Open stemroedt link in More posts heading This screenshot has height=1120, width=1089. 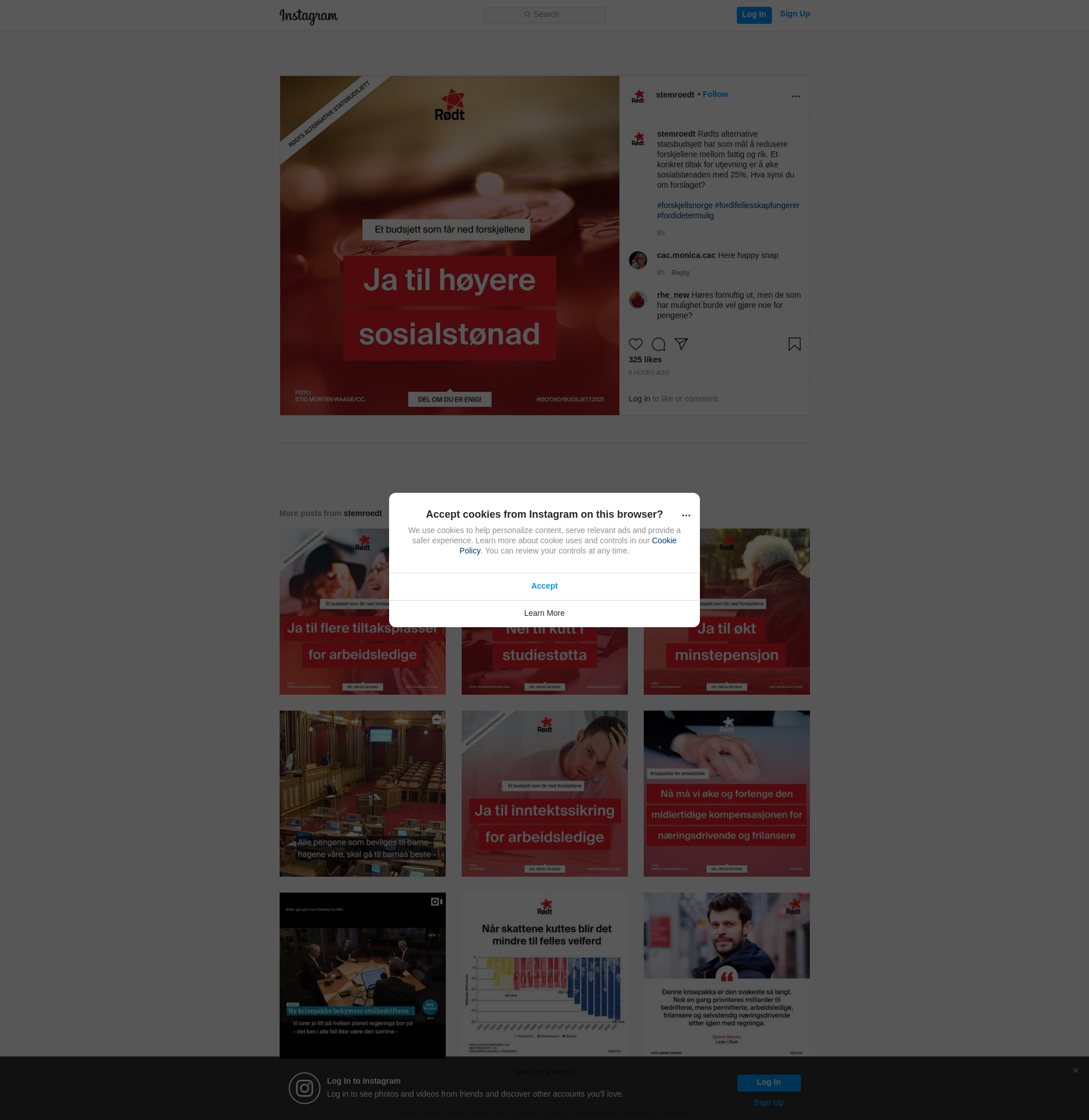(362, 513)
